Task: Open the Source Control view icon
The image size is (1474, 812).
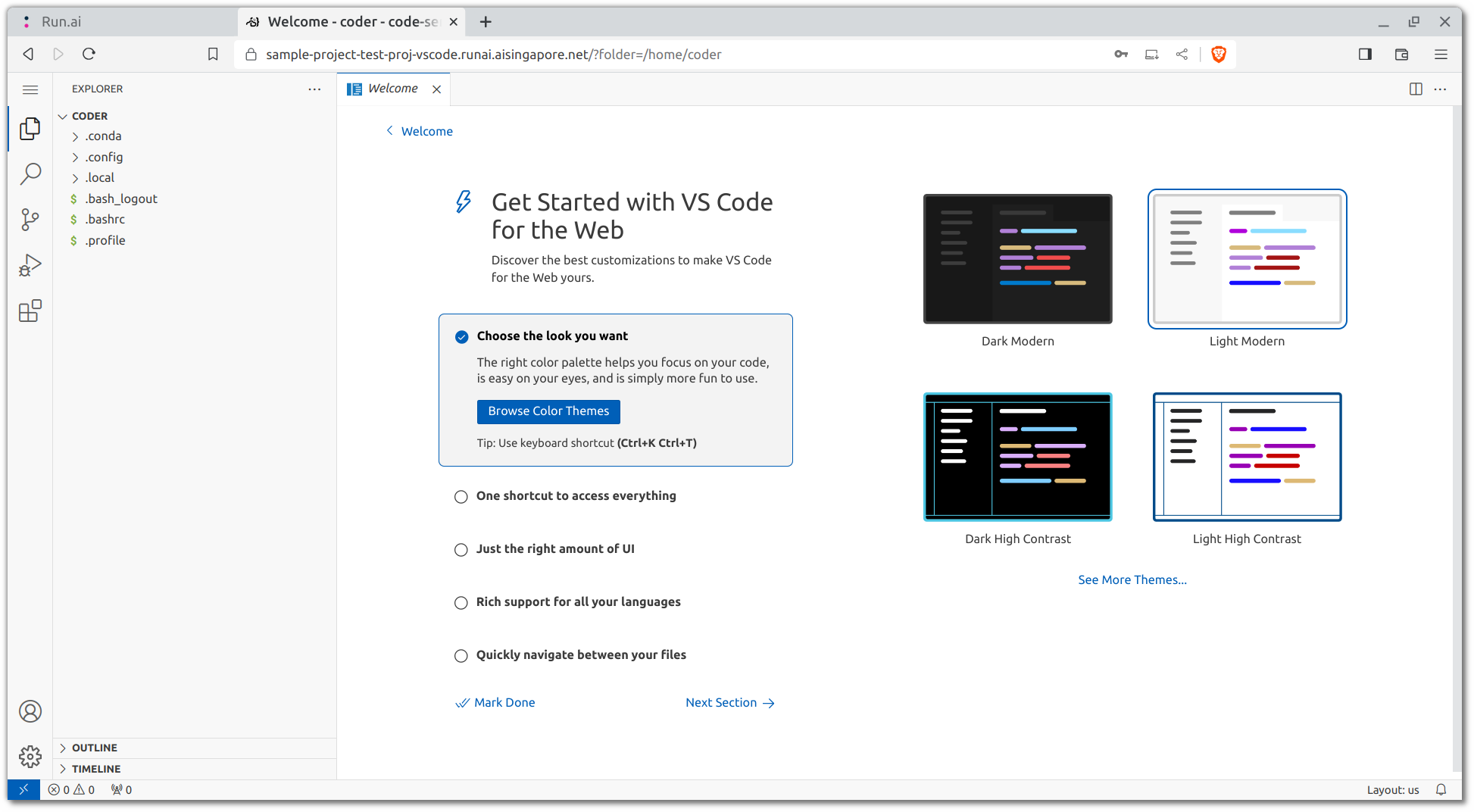Action: coord(30,220)
